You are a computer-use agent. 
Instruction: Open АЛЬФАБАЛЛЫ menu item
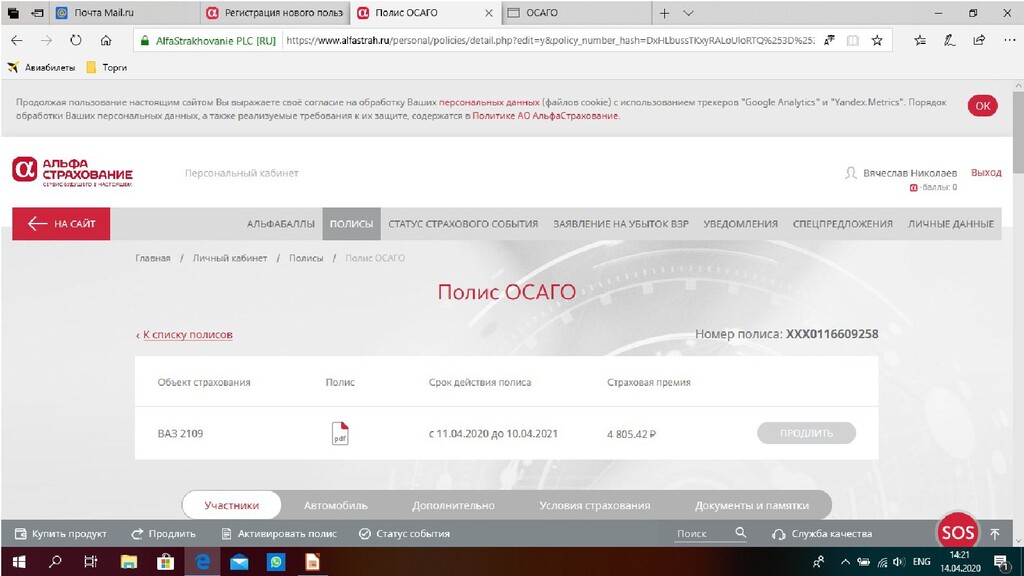click(x=281, y=224)
